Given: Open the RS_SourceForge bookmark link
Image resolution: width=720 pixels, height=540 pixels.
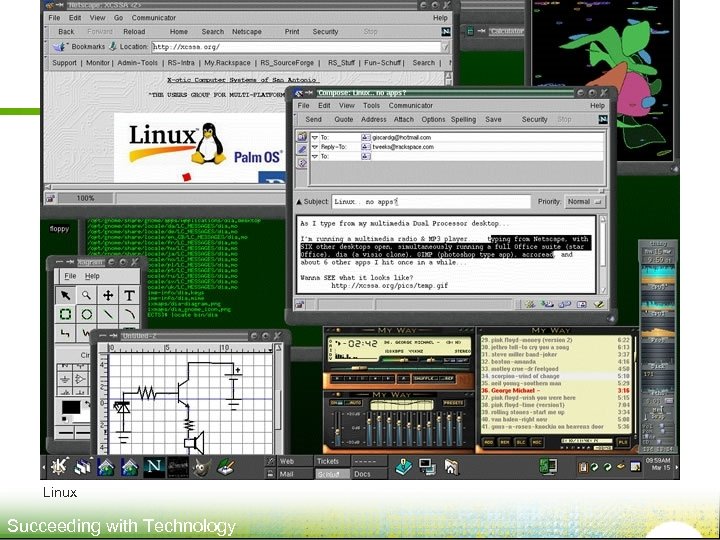Looking at the screenshot, I should pos(287,63).
